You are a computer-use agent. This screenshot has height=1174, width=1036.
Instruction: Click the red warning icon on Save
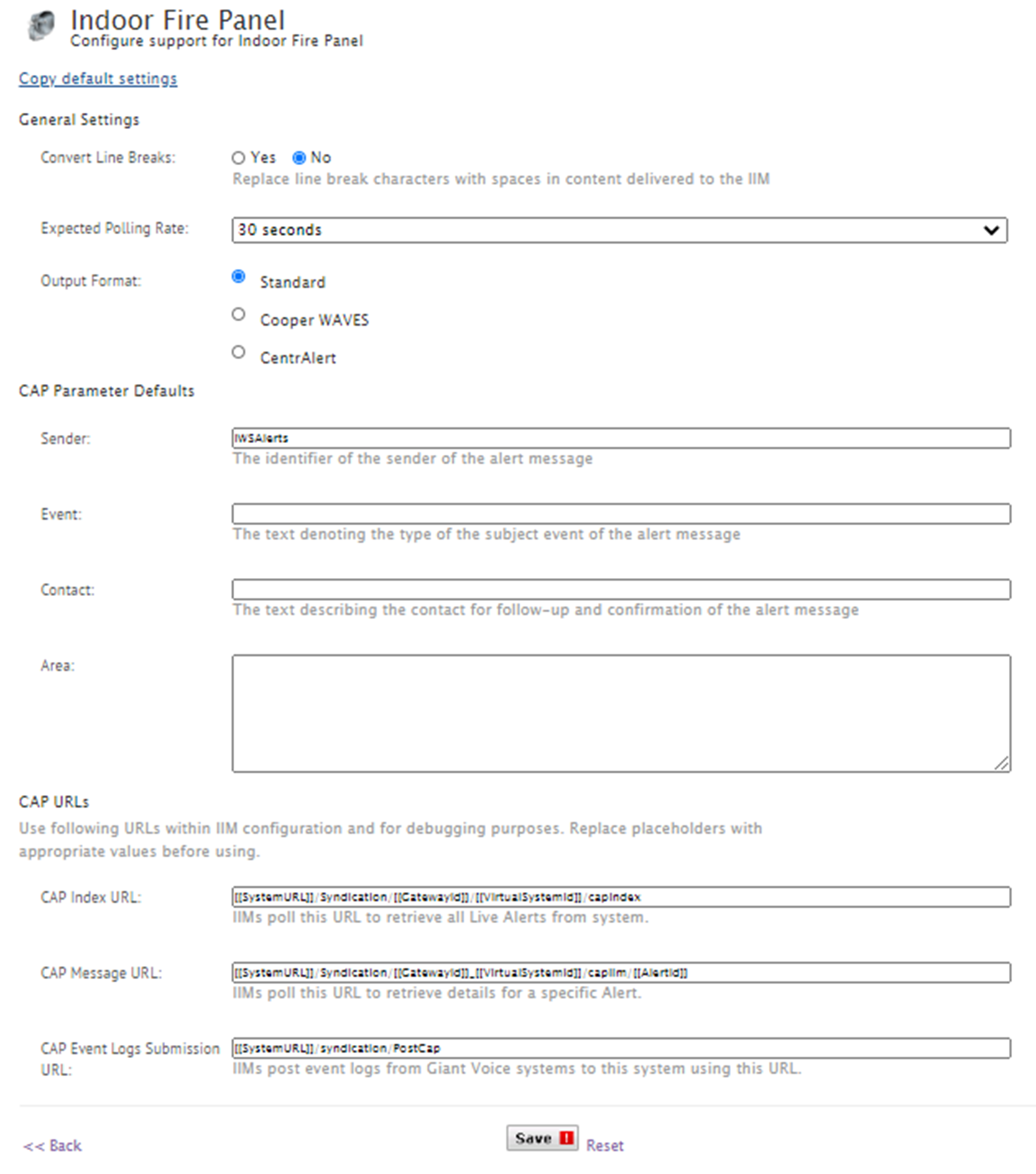coord(566,1138)
